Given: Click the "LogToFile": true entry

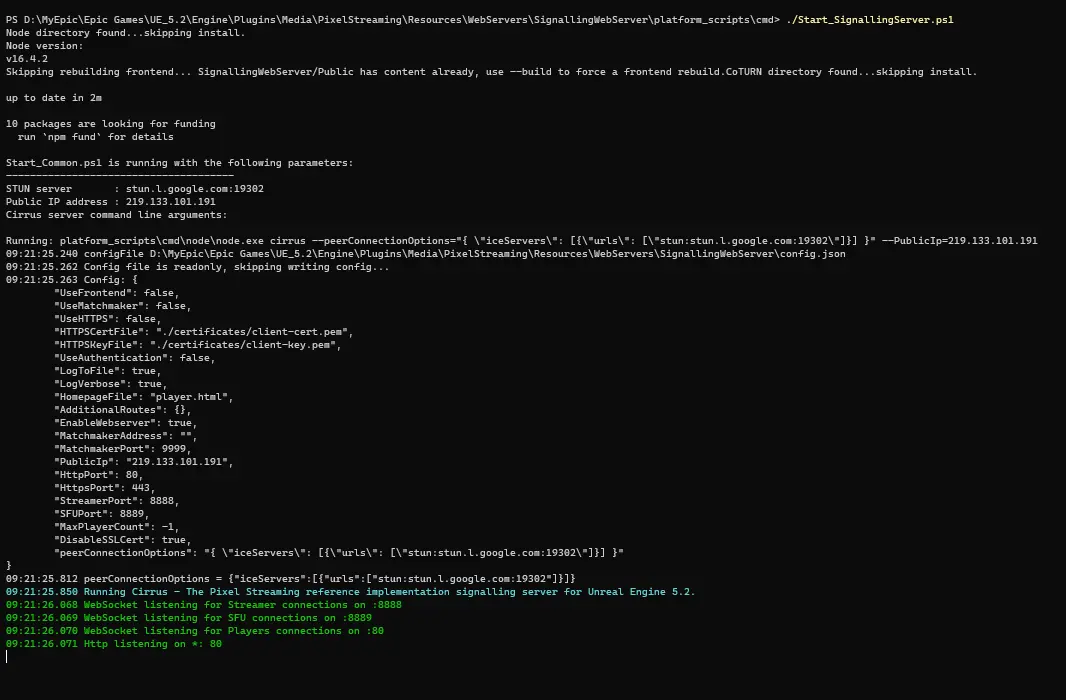Looking at the screenshot, I should pyautogui.click(x=107, y=370).
